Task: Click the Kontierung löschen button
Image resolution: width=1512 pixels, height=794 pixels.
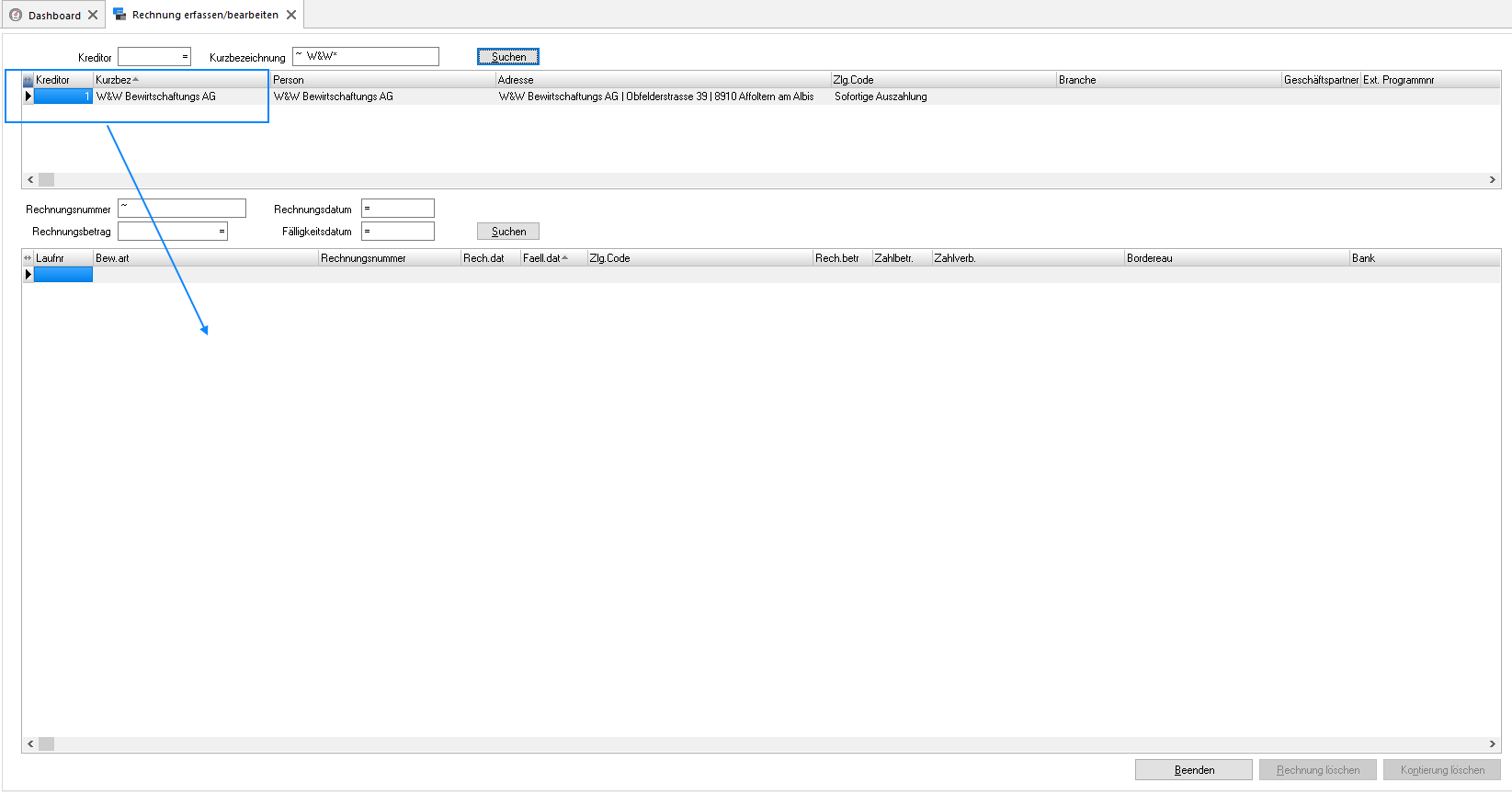Action: [x=1442, y=770]
